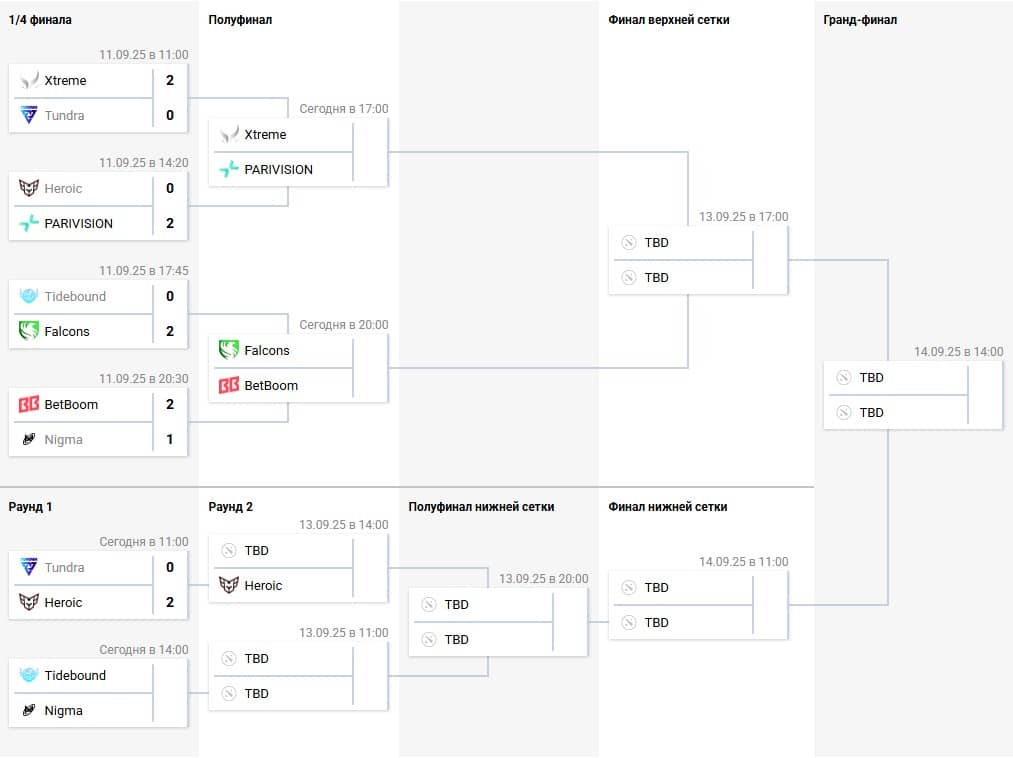This screenshot has height=758, width=1013.
Task: Click the Tundra team name in Раунд 1
Action: 65,568
